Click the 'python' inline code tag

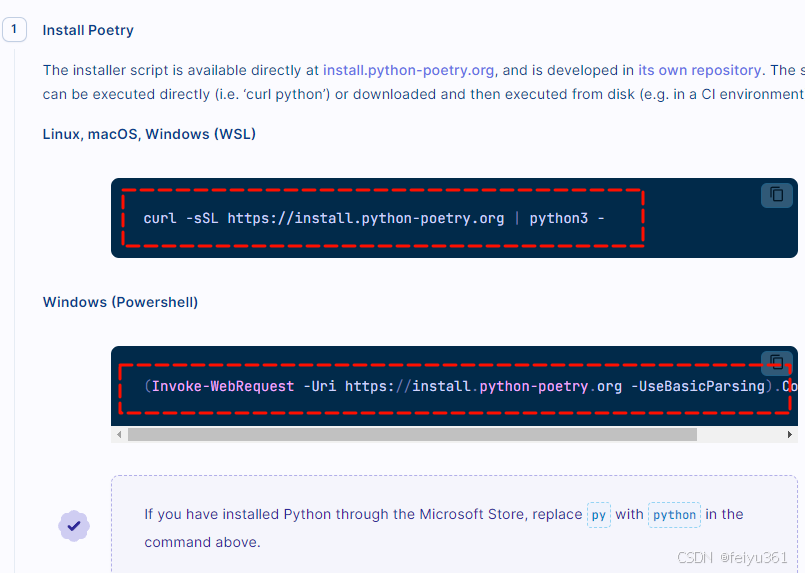tap(674, 515)
